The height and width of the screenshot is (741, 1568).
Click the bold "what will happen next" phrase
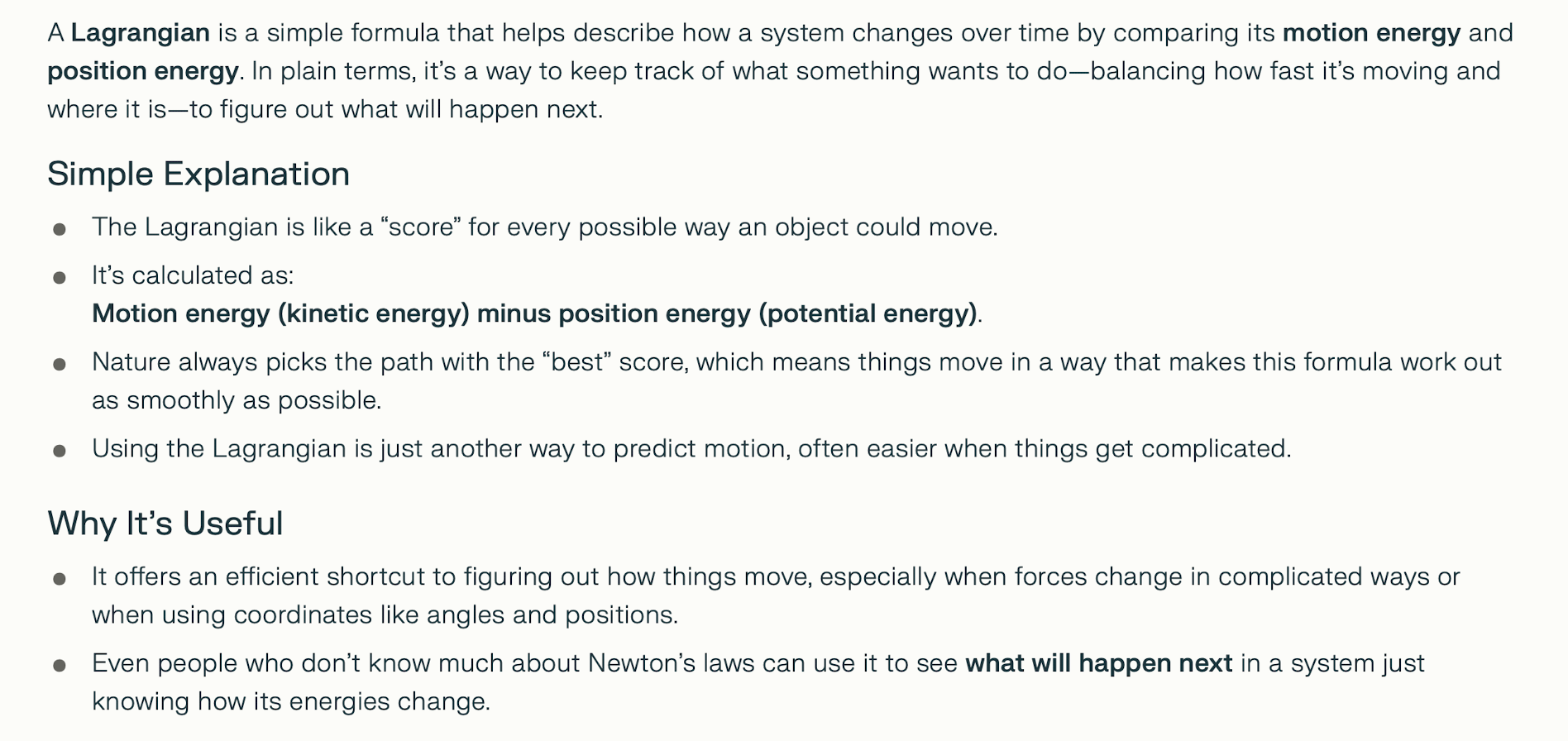point(1098,663)
